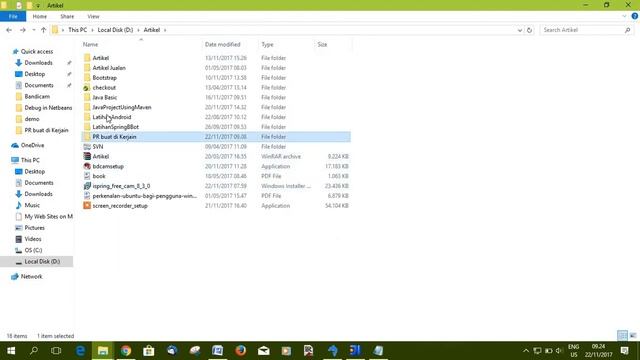The width and height of the screenshot is (640, 360).
Task: Go up one folder level
Action: 43,30
